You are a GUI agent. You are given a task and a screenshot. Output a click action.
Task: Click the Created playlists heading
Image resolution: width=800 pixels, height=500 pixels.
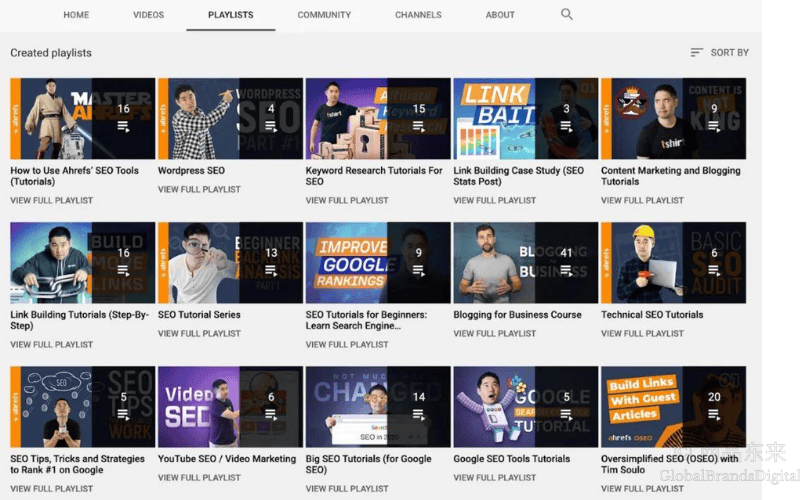51,53
